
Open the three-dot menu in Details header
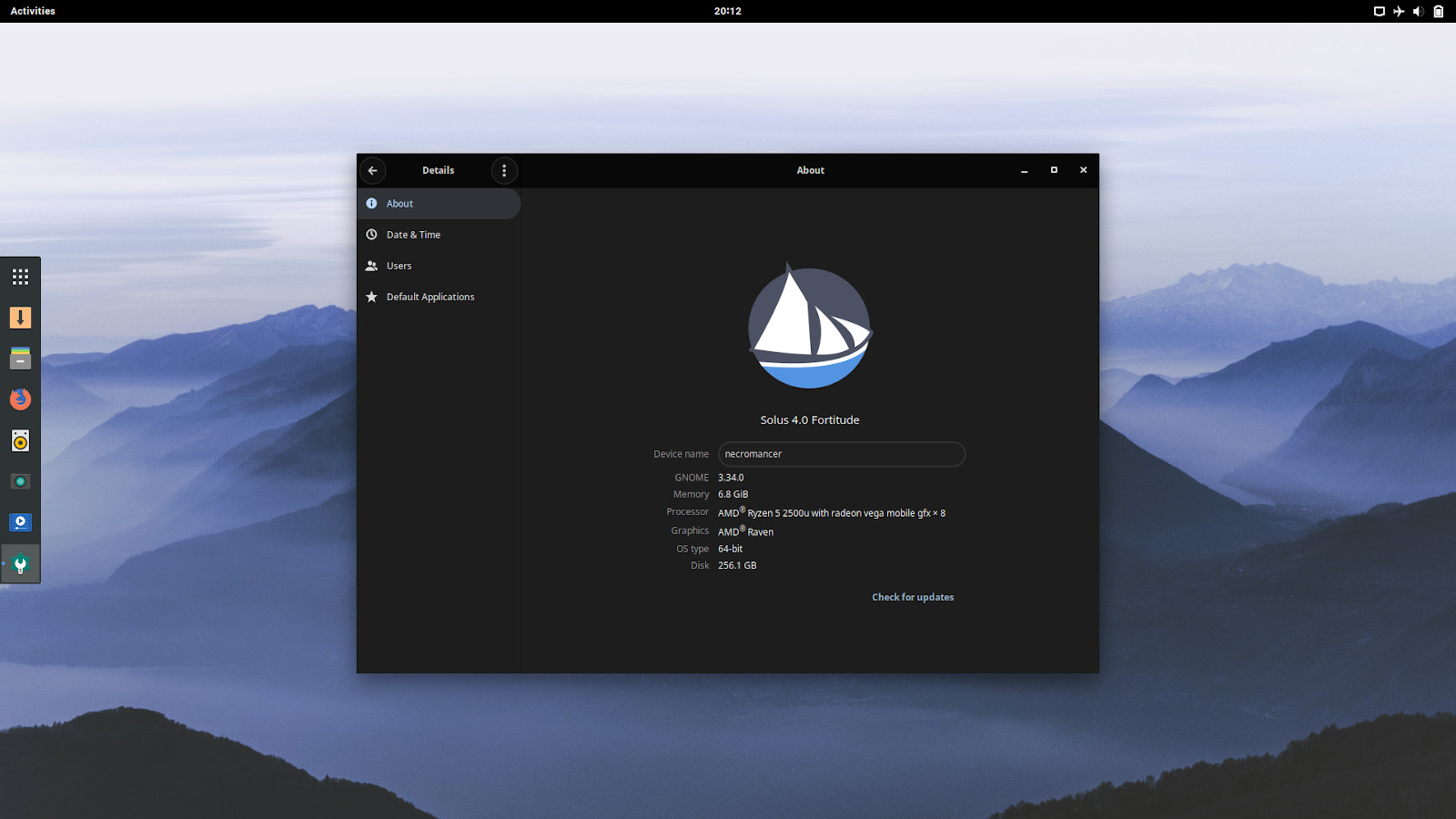(x=504, y=170)
